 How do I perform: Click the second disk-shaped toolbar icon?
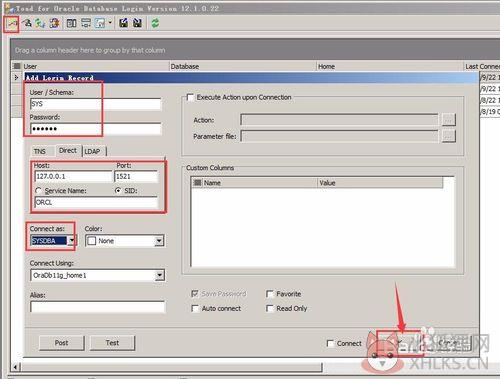click(x=137, y=23)
